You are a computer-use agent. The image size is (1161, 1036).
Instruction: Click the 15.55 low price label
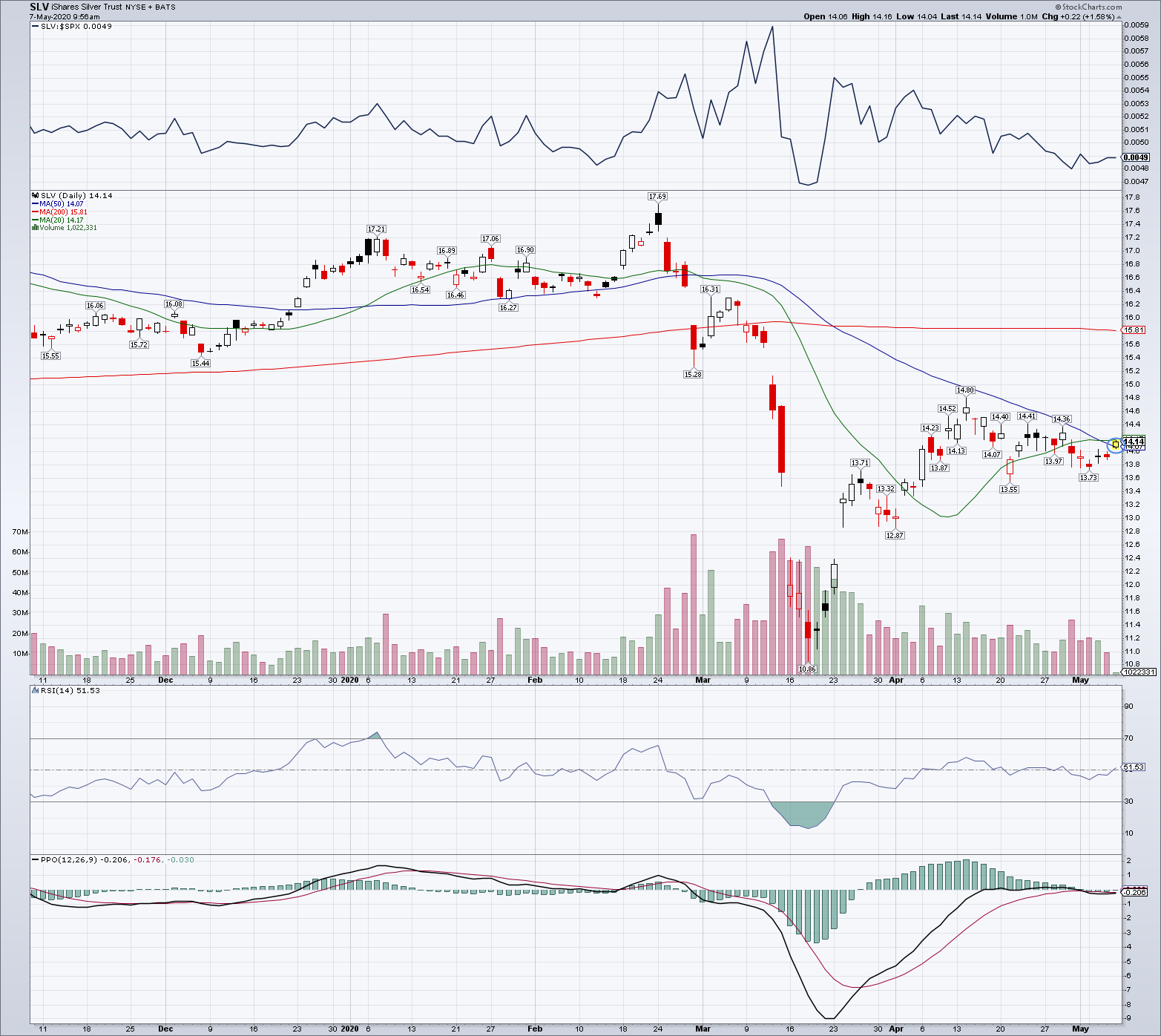[x=50, y=356]
